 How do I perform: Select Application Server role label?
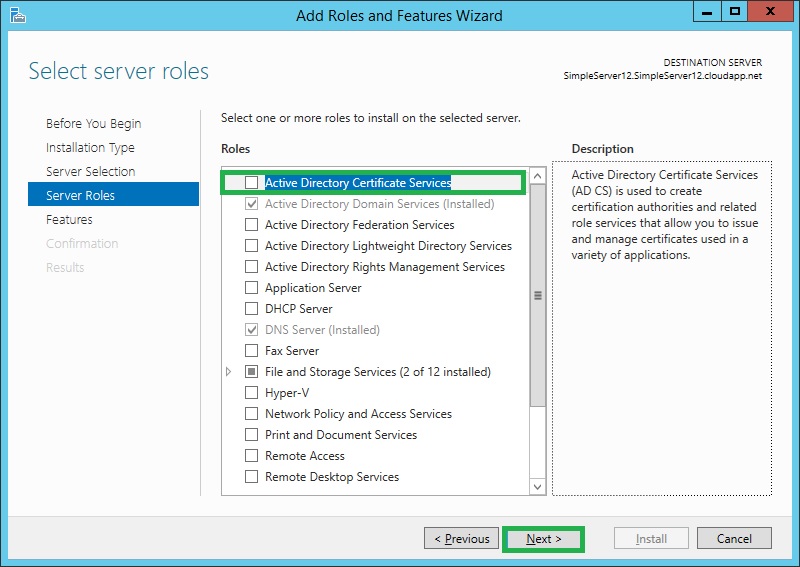point(313,288)
